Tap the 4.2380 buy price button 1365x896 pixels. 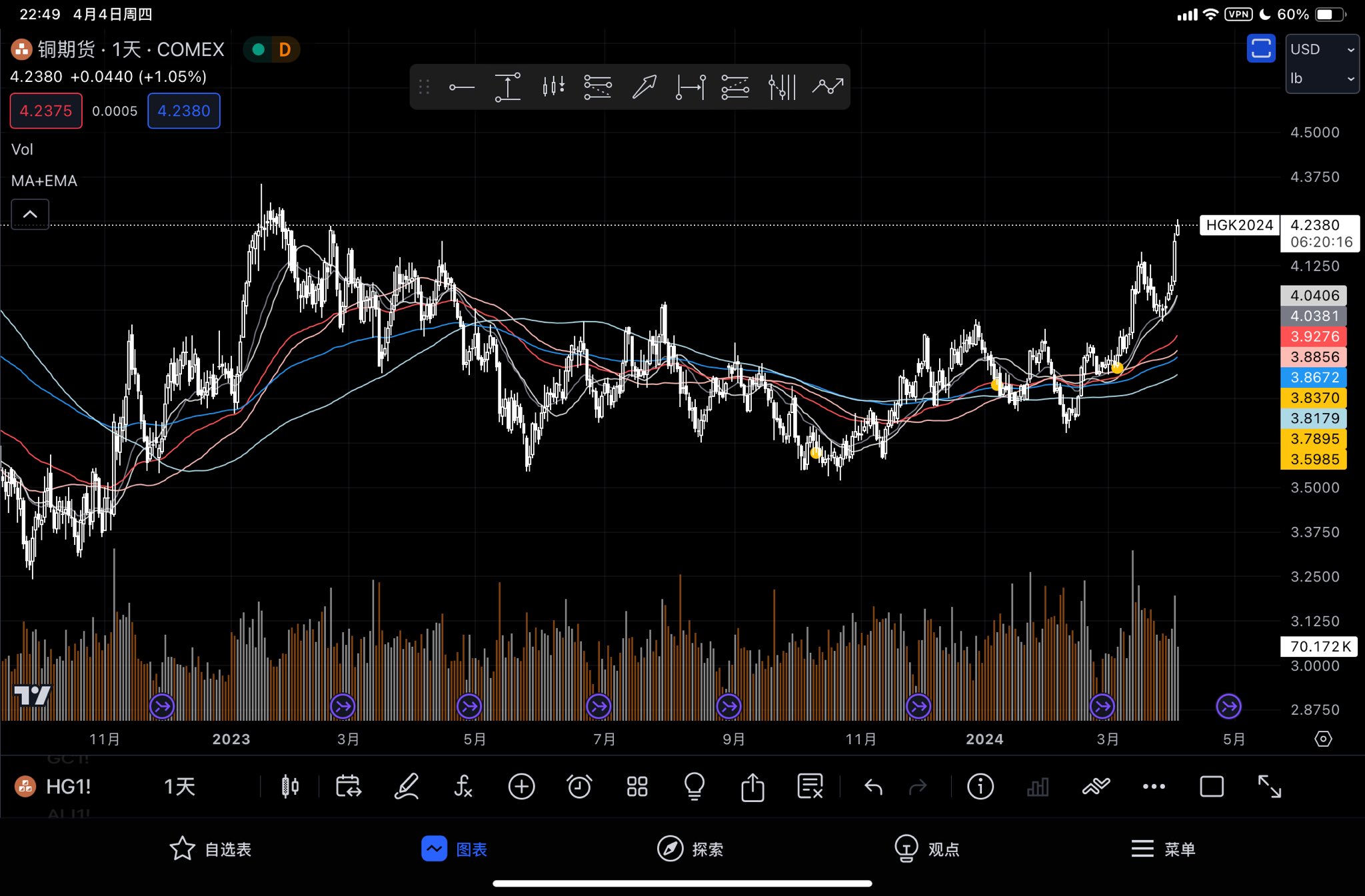(x=184, y=111)
